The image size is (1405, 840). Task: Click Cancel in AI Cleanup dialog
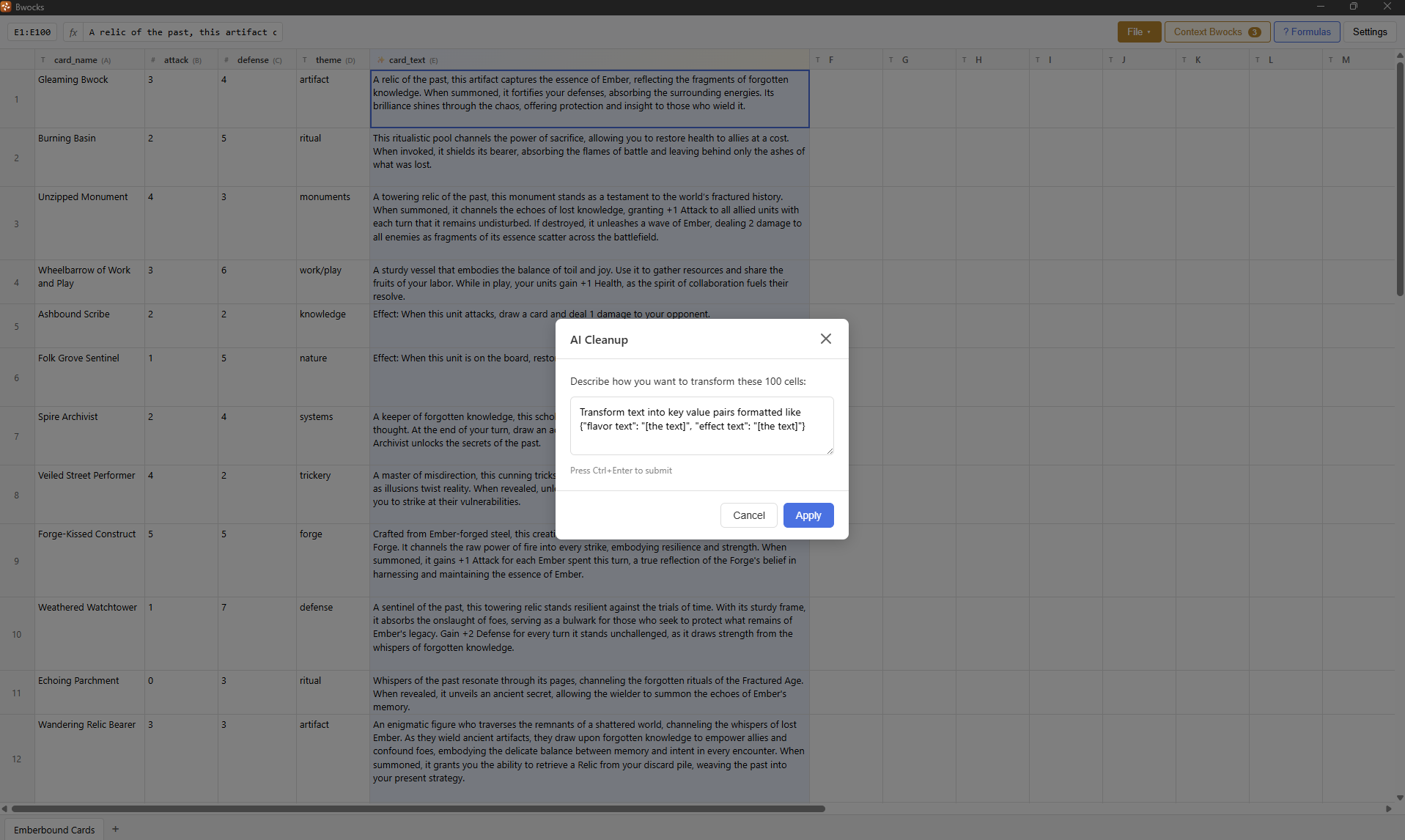(748, 515)
